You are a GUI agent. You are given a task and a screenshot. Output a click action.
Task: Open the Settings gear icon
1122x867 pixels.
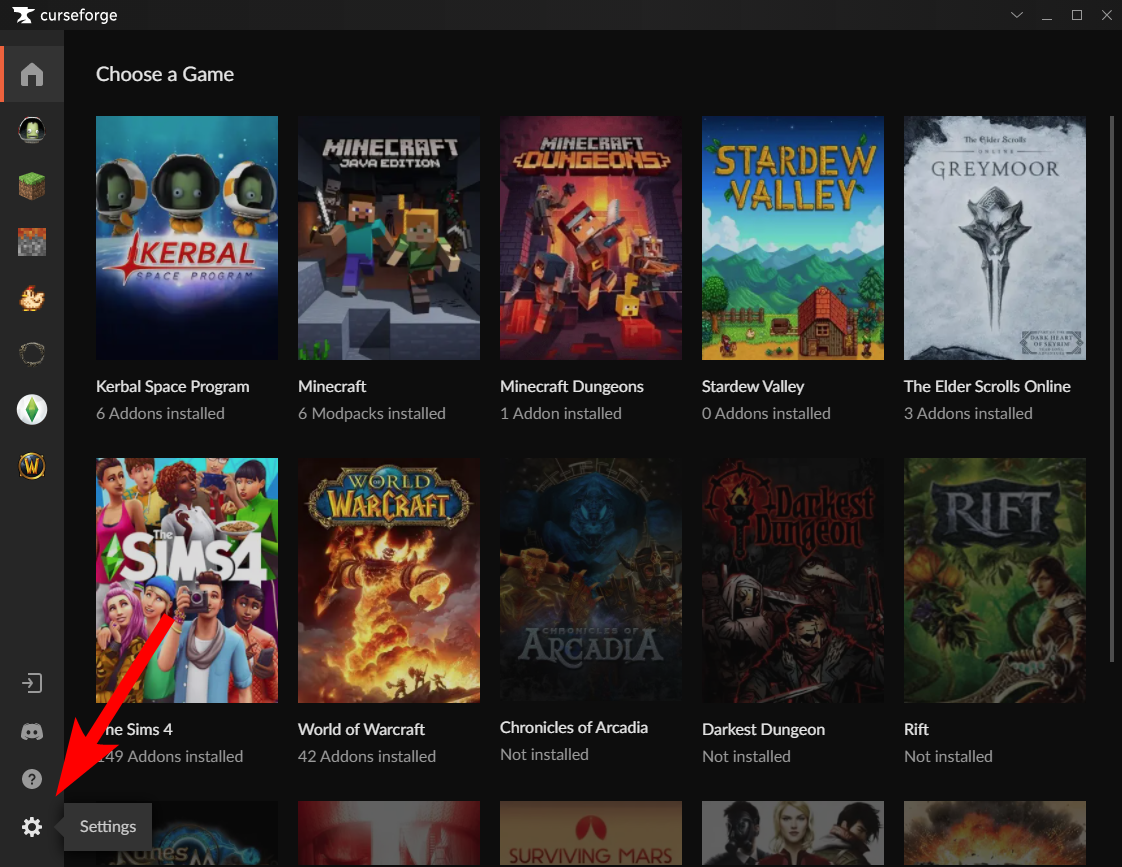coord(31,827)
